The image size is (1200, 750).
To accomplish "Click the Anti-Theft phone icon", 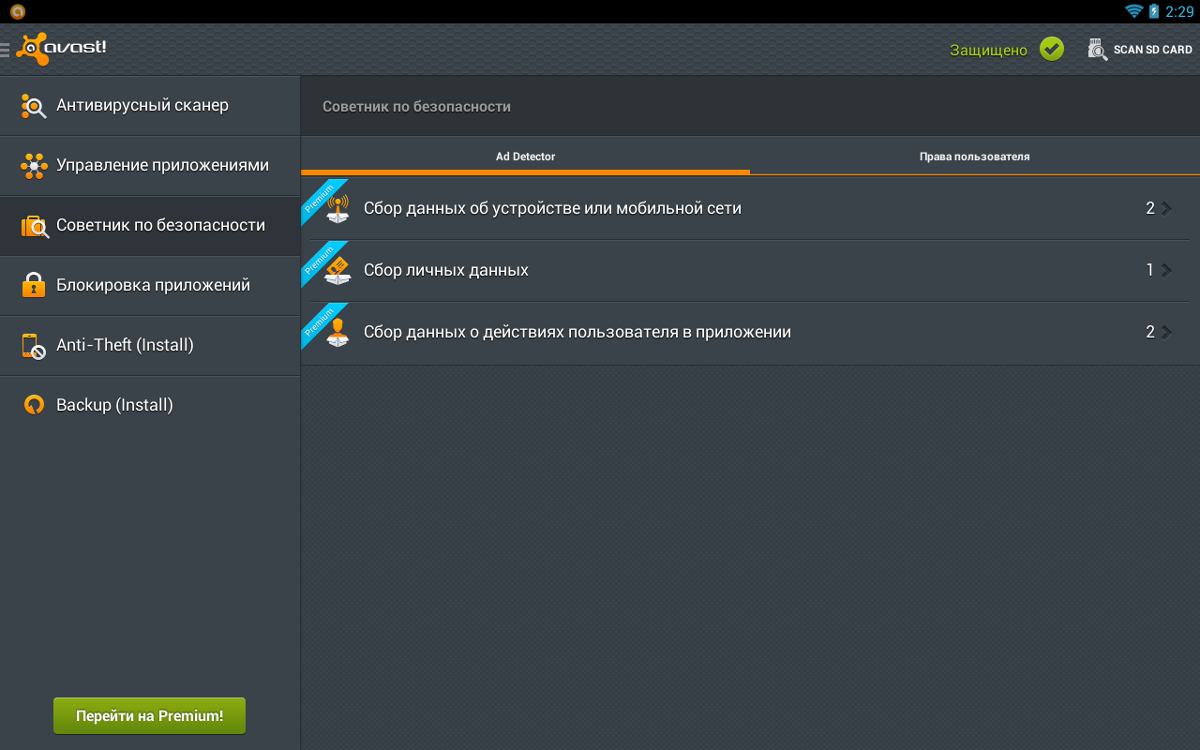I will [x=34, y=346].
